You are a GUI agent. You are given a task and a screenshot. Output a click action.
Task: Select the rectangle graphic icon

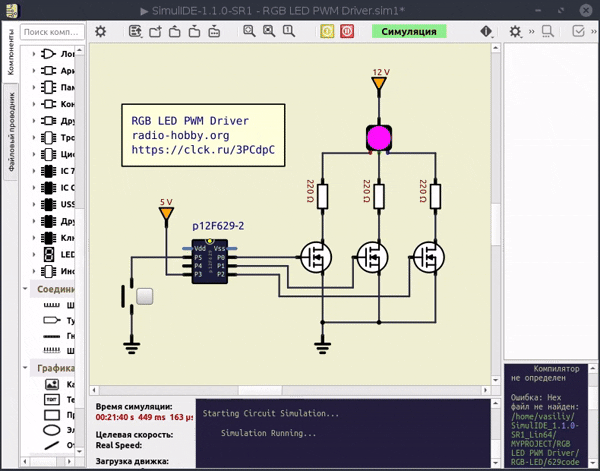pyautogui.click(x=52, y=415)
